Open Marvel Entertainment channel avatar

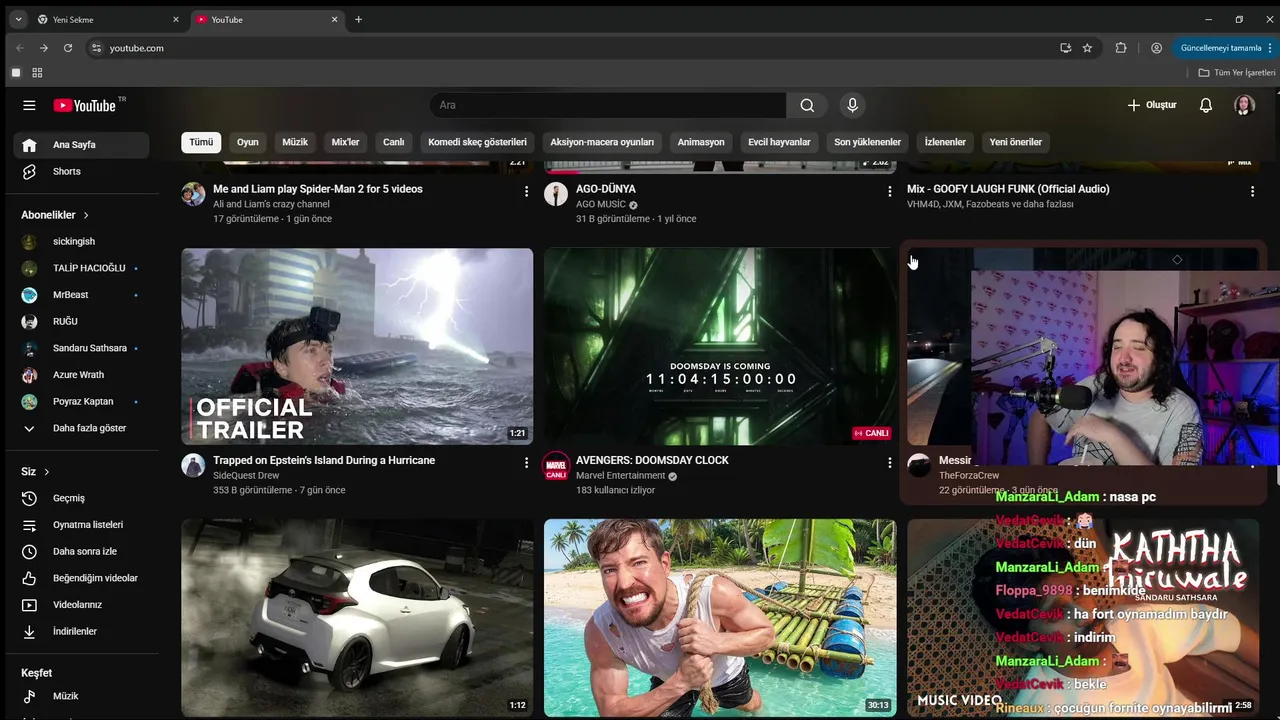pos(556,465)
